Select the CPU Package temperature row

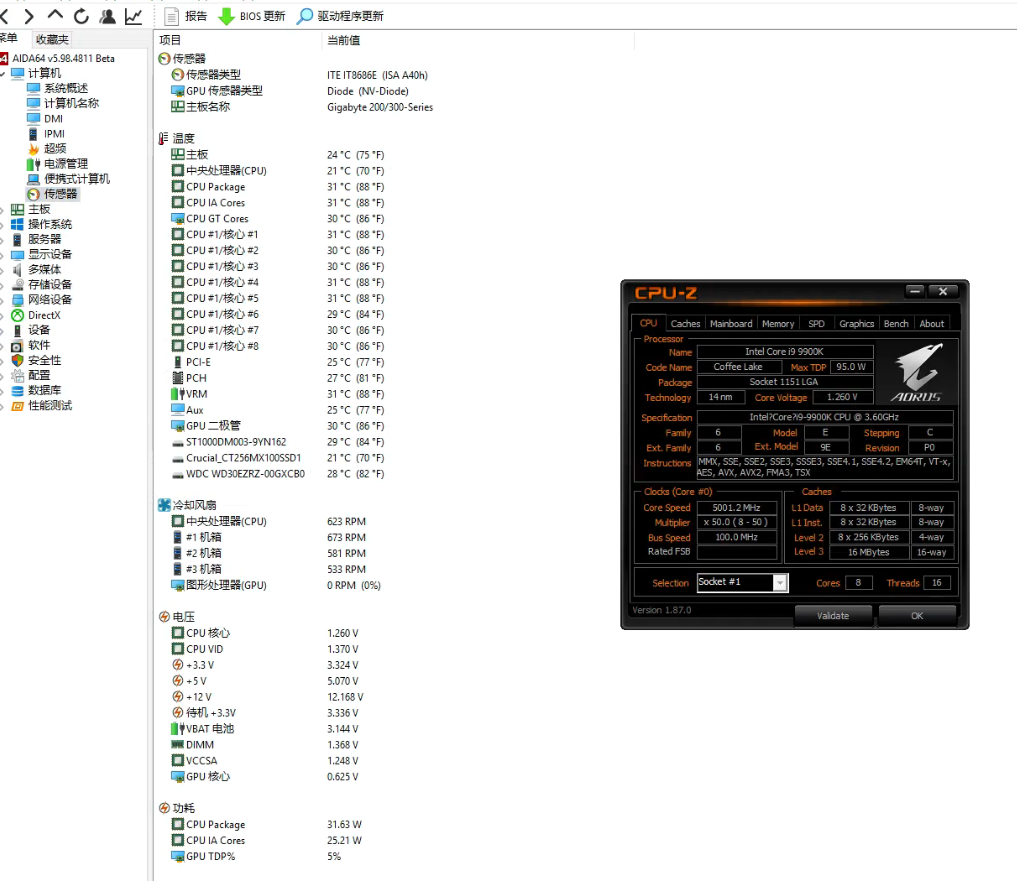coord(215,187)
